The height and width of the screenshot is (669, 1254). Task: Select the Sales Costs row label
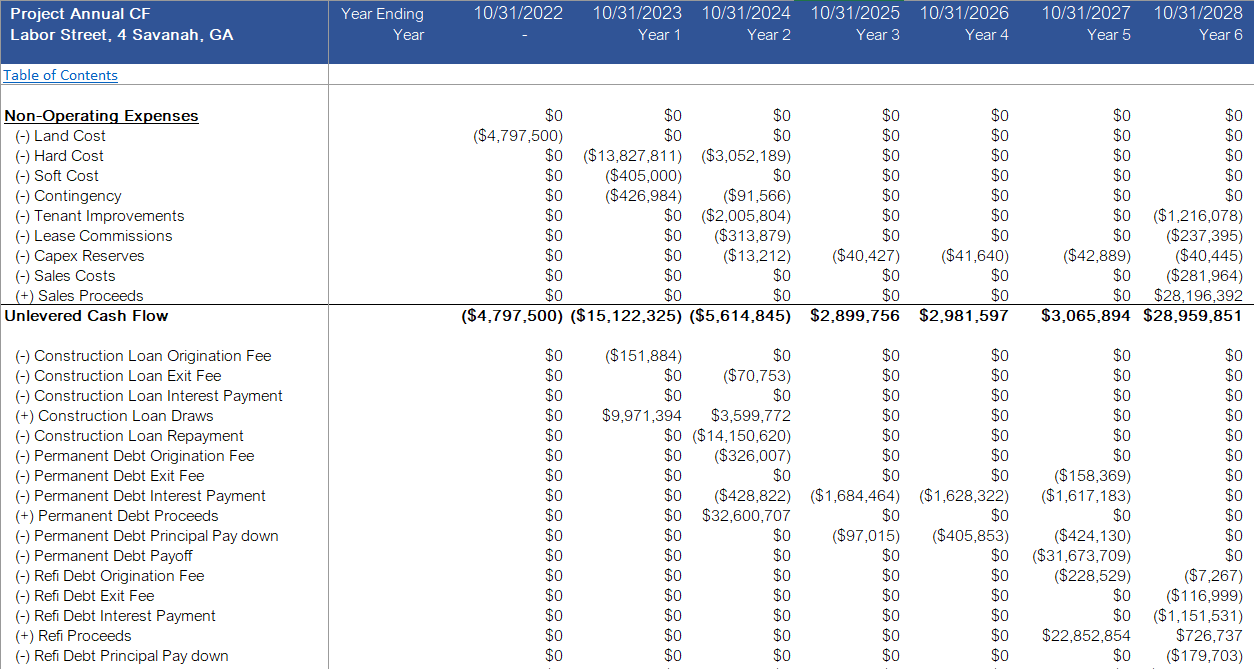[65, 276]
